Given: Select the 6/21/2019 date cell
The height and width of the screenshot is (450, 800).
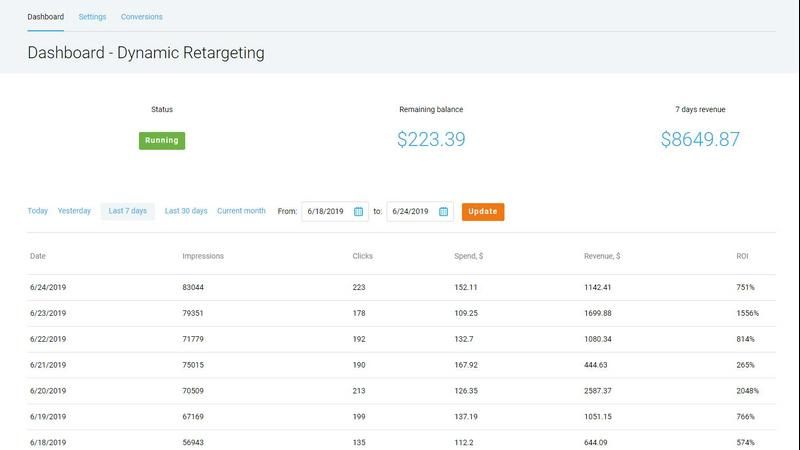Looking at the screenshot, I should [48, 365].
